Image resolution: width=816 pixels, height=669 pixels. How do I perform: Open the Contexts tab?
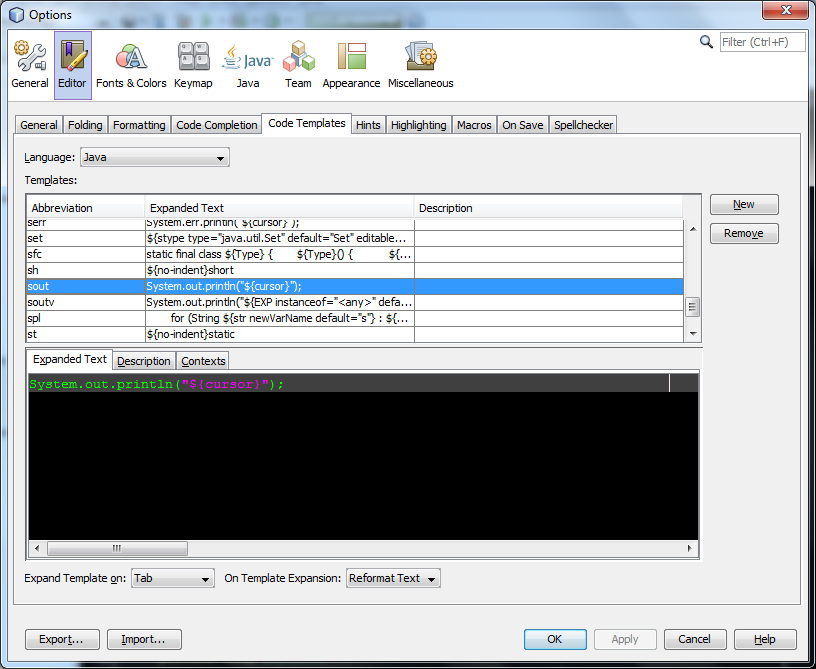coord(203,360)
